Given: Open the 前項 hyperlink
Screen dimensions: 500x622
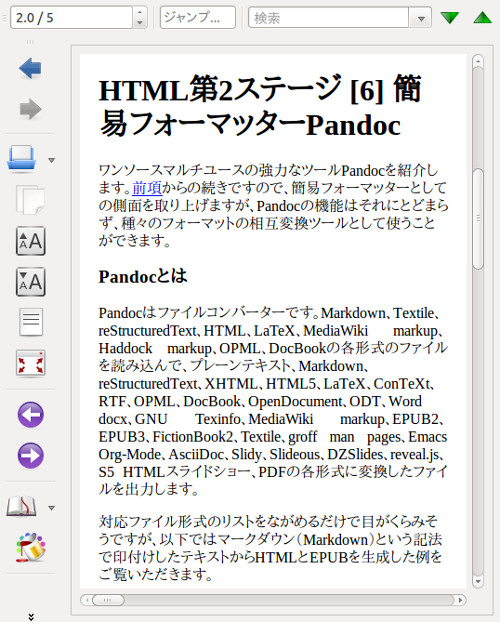Looking at the screenshot, I should point(147,188).
